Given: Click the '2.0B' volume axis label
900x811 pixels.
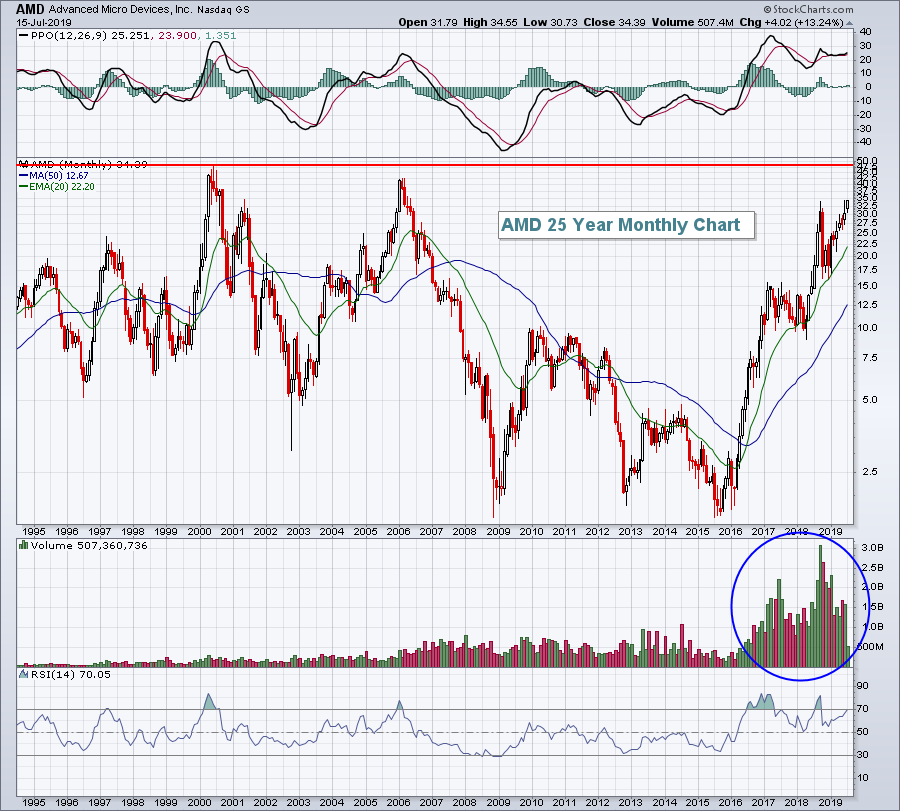Looking at the screenshot, I should tap(872, 587).
